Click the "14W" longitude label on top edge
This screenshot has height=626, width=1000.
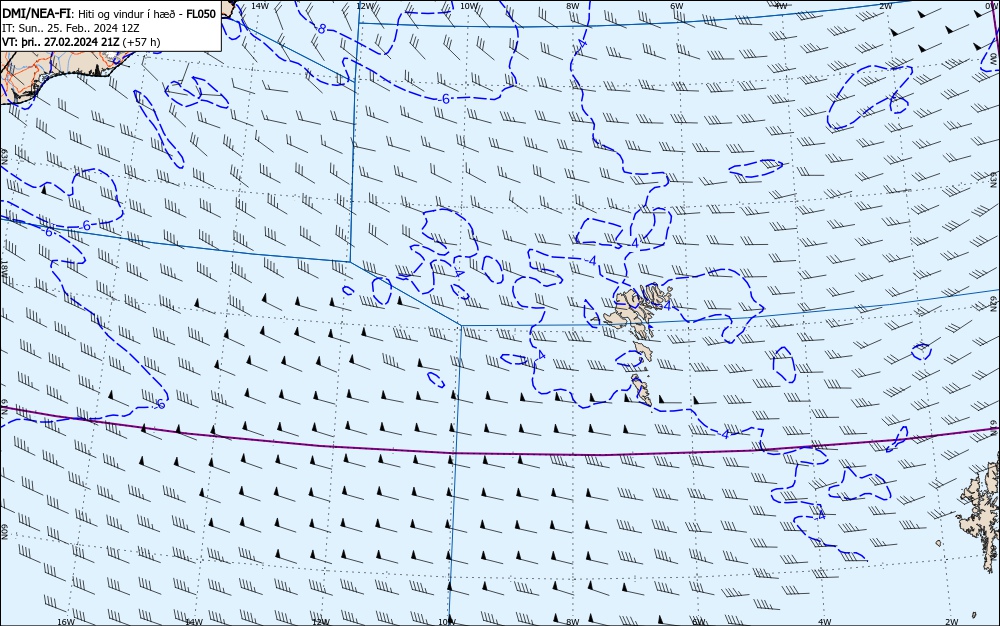(x=259, y=5)
